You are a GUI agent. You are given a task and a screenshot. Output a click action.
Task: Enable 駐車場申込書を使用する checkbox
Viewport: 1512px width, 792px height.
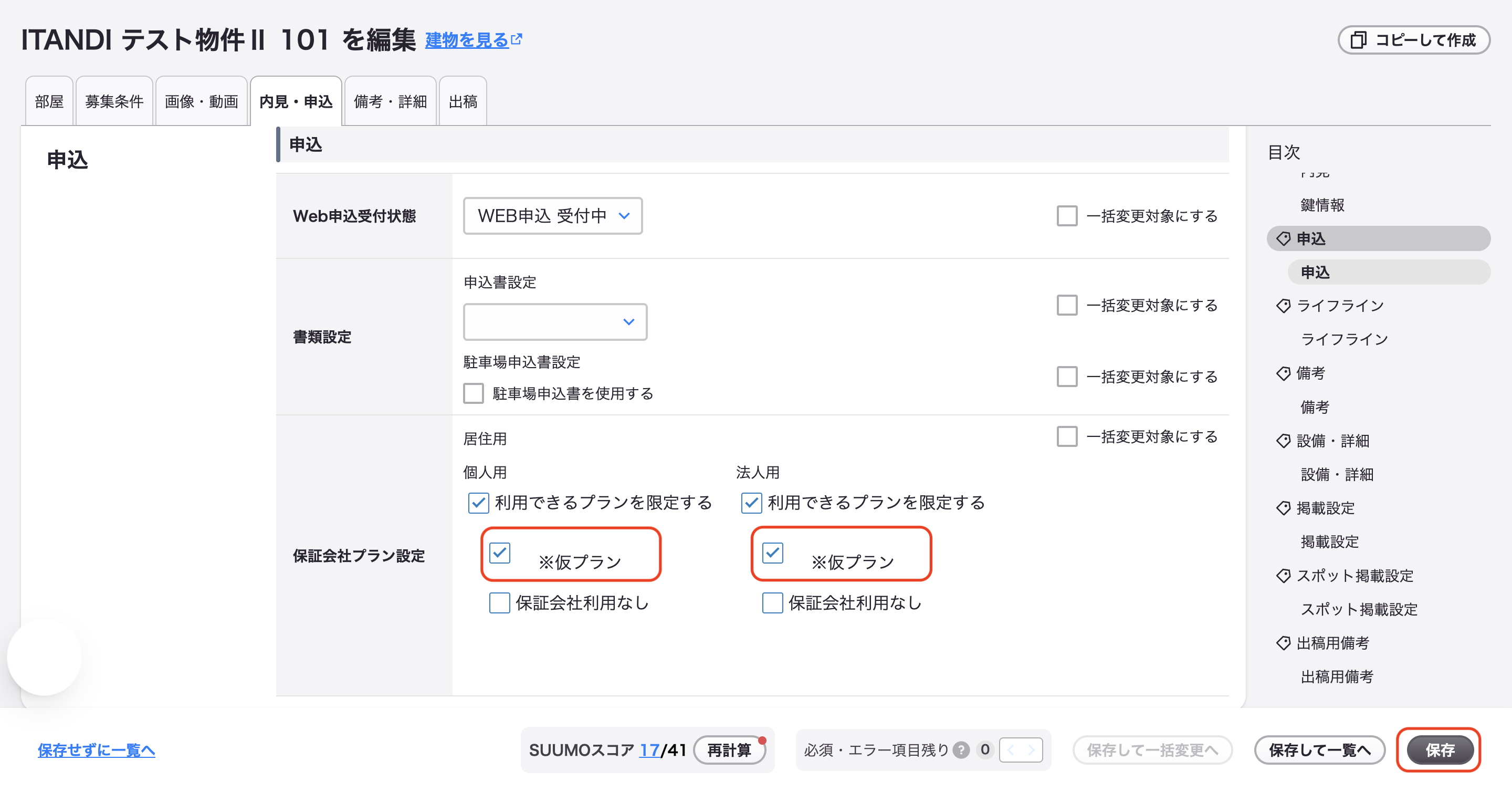474,393
